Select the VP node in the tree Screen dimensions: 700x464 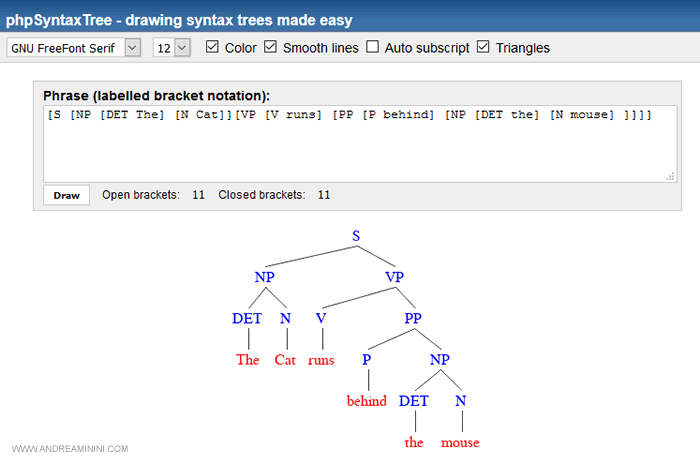tap(395, 277)
